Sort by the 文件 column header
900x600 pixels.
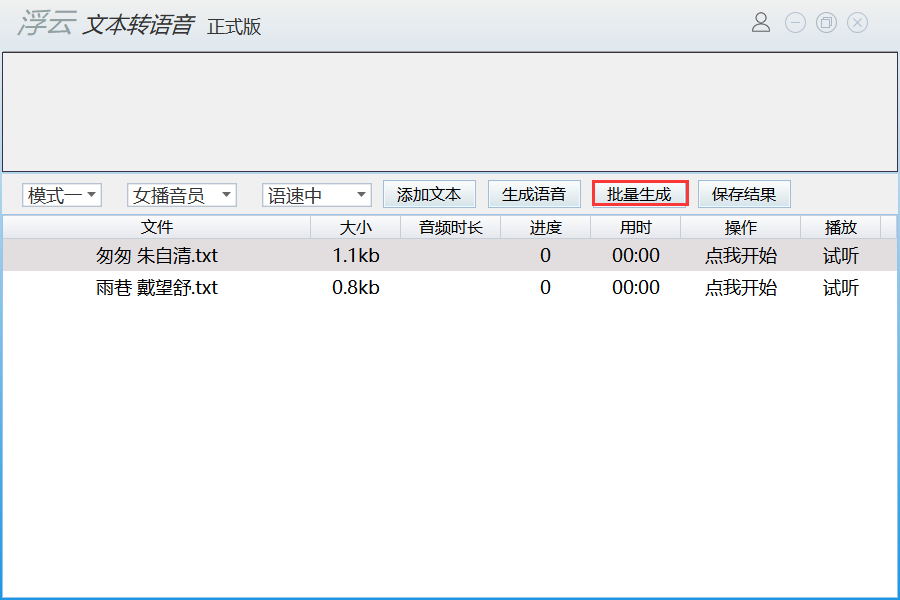click(157, 227)
